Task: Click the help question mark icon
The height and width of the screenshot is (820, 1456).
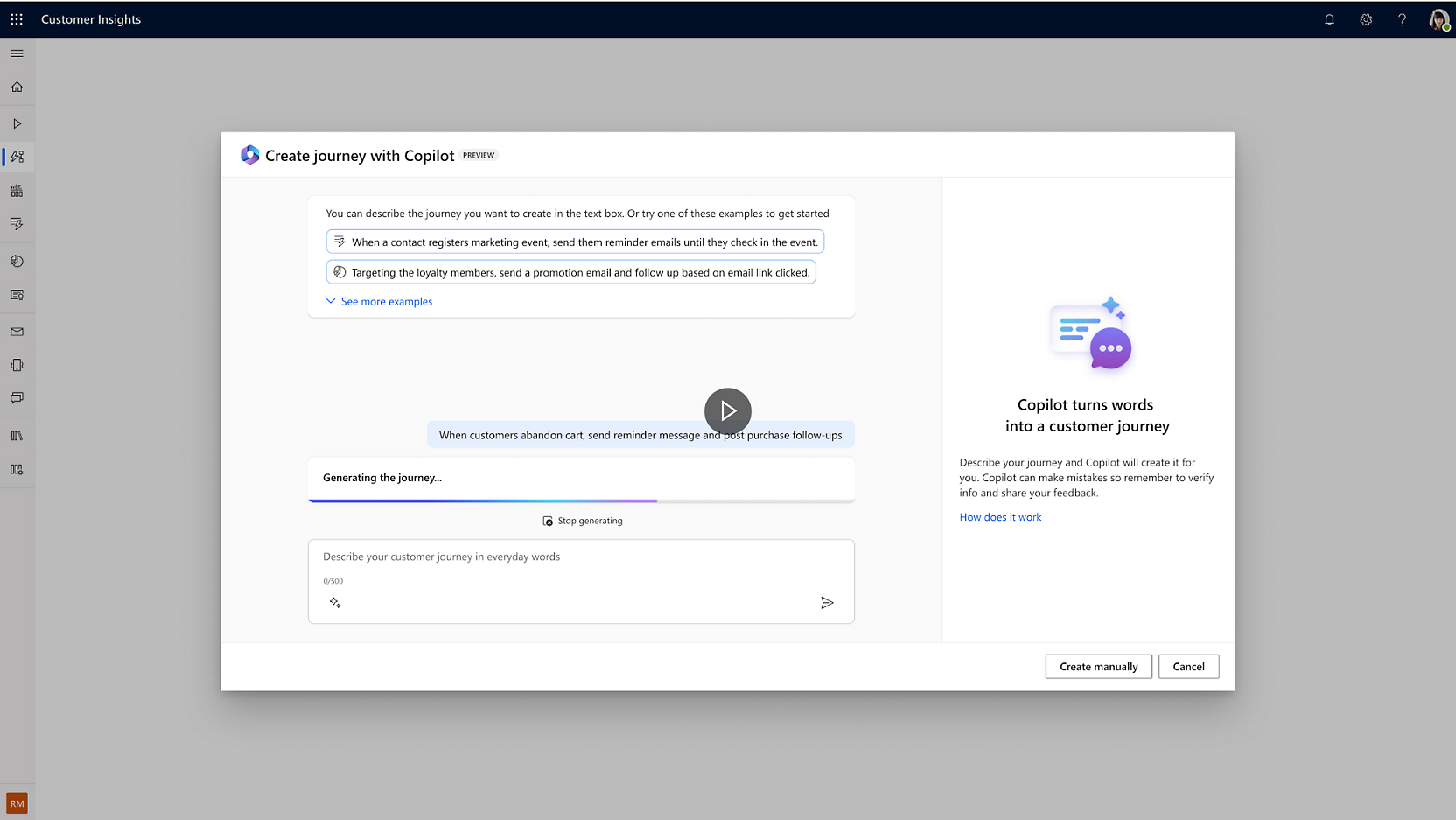Action: pyautogui.click(x=1402, y=19)
